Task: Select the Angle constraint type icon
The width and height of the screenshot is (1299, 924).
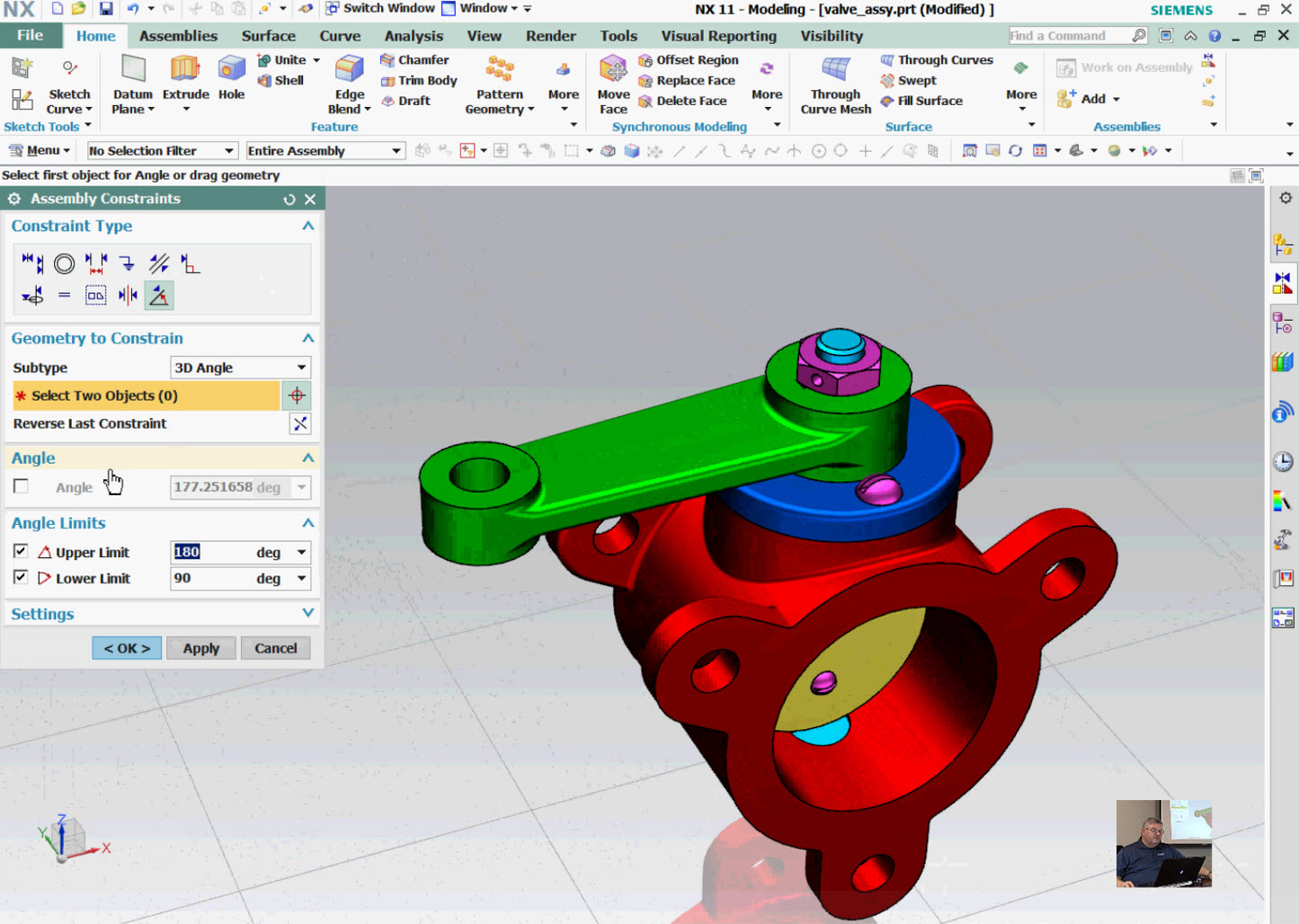Action: pyautogui.click(x=159, y=295)
